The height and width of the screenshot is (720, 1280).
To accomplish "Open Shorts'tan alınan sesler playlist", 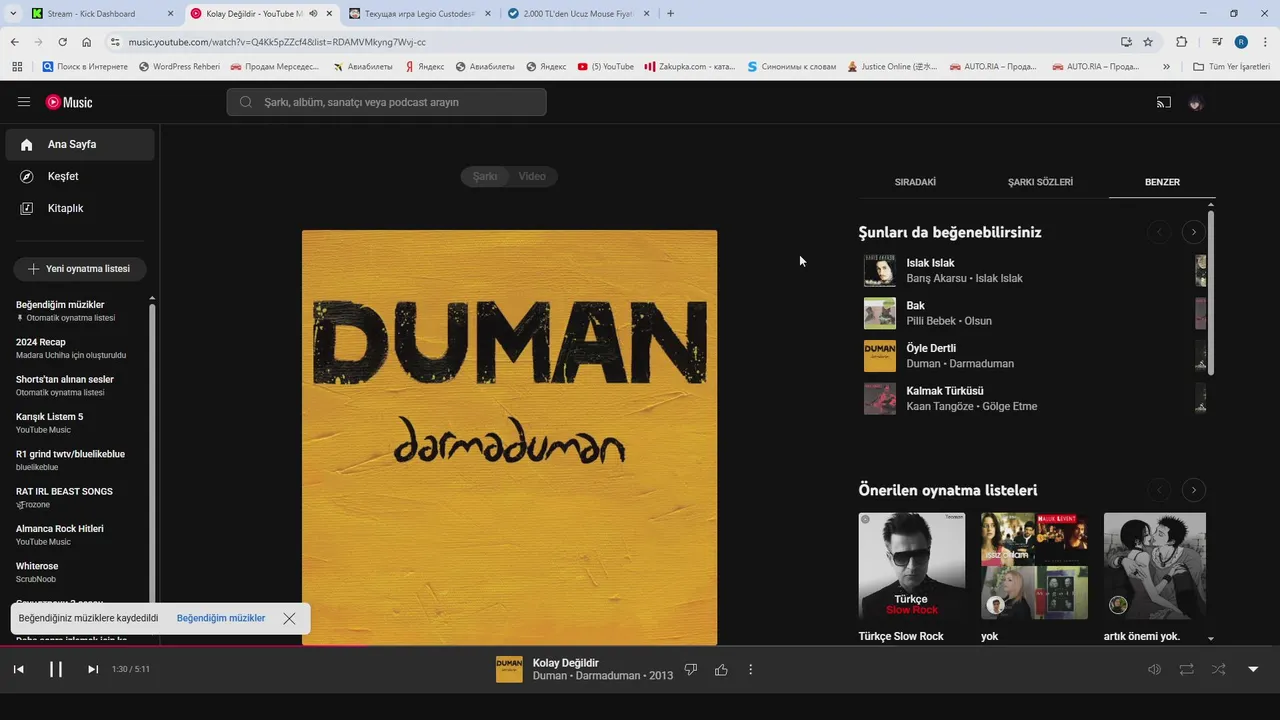I will click(x=75, y=385).
